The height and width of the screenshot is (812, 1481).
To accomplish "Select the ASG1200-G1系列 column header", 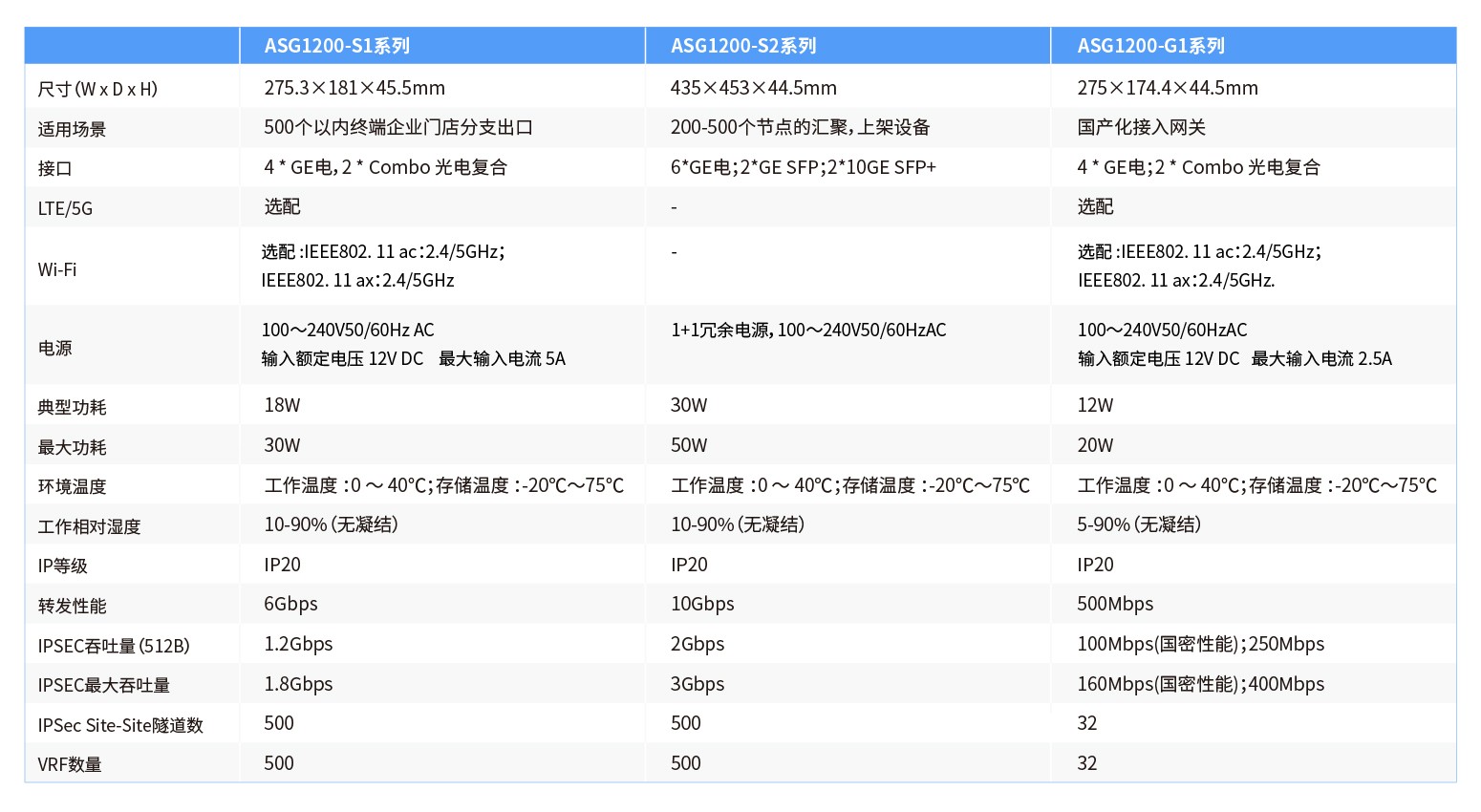I will [x=1150, y=46].
